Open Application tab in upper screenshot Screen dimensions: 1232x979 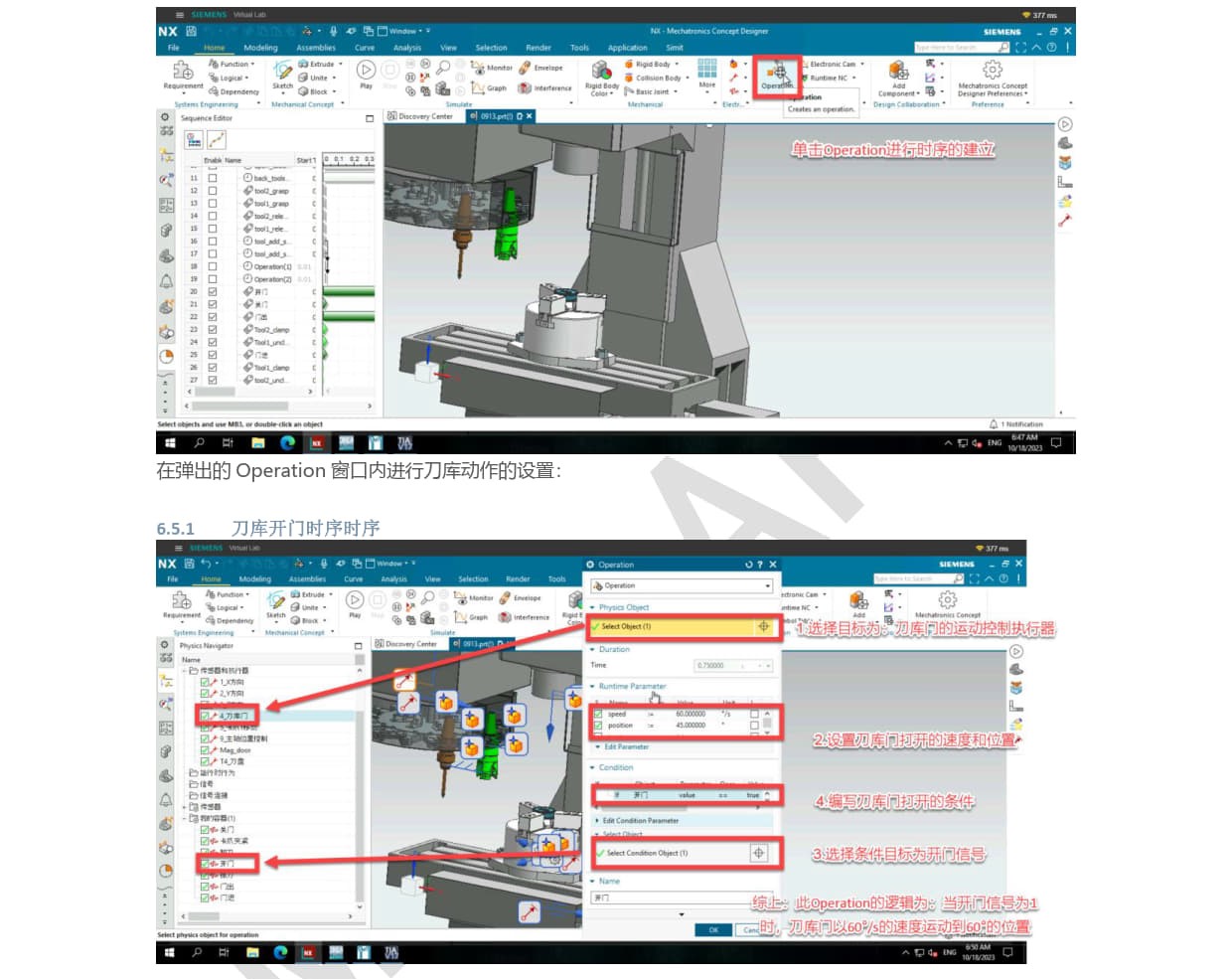pos(627,48)
